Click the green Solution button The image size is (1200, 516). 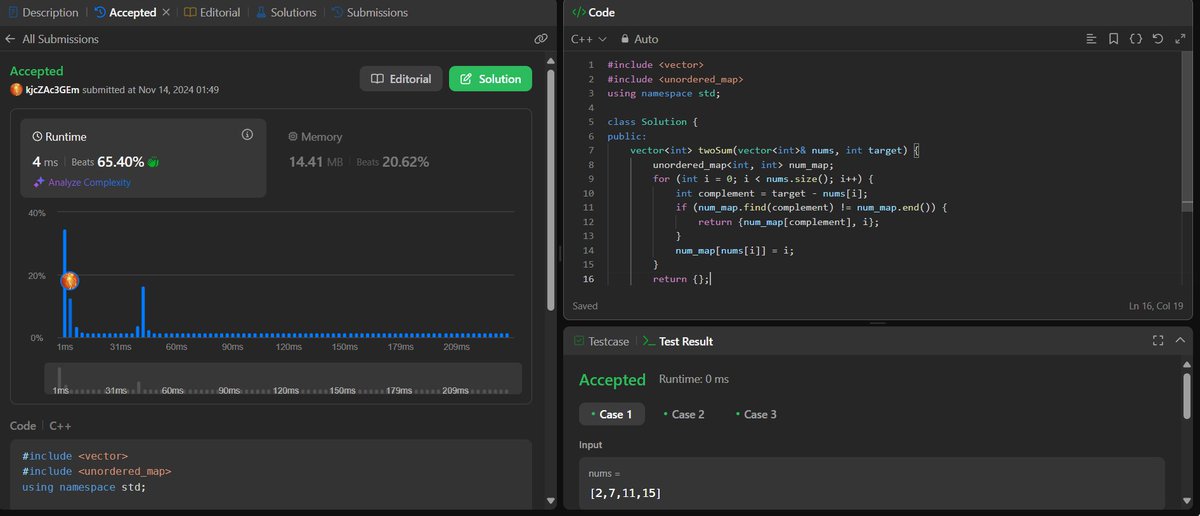click(490, 79)
